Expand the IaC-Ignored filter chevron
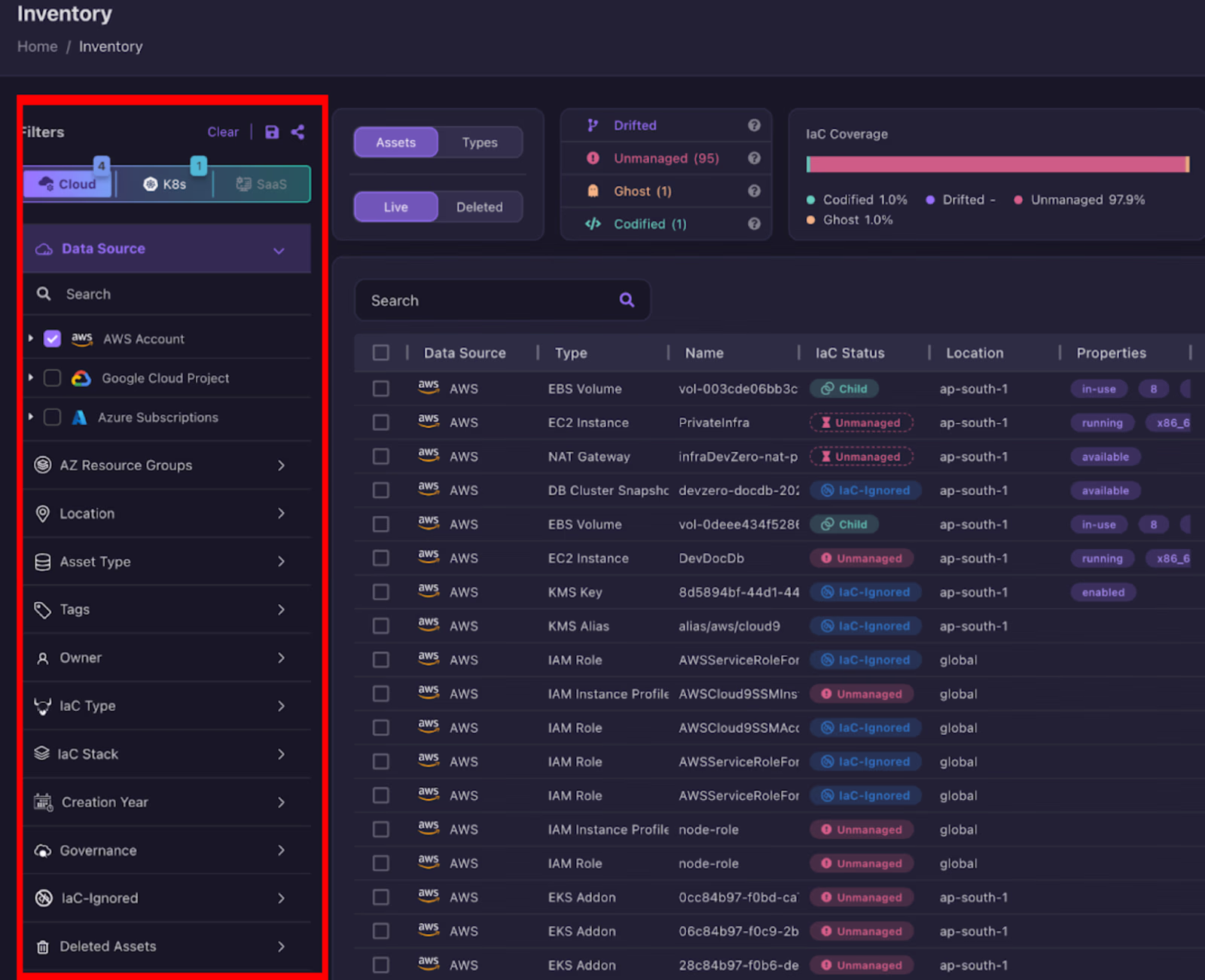Image resolution: width=1205 pixels, height=980 pixels. (282, 899)
